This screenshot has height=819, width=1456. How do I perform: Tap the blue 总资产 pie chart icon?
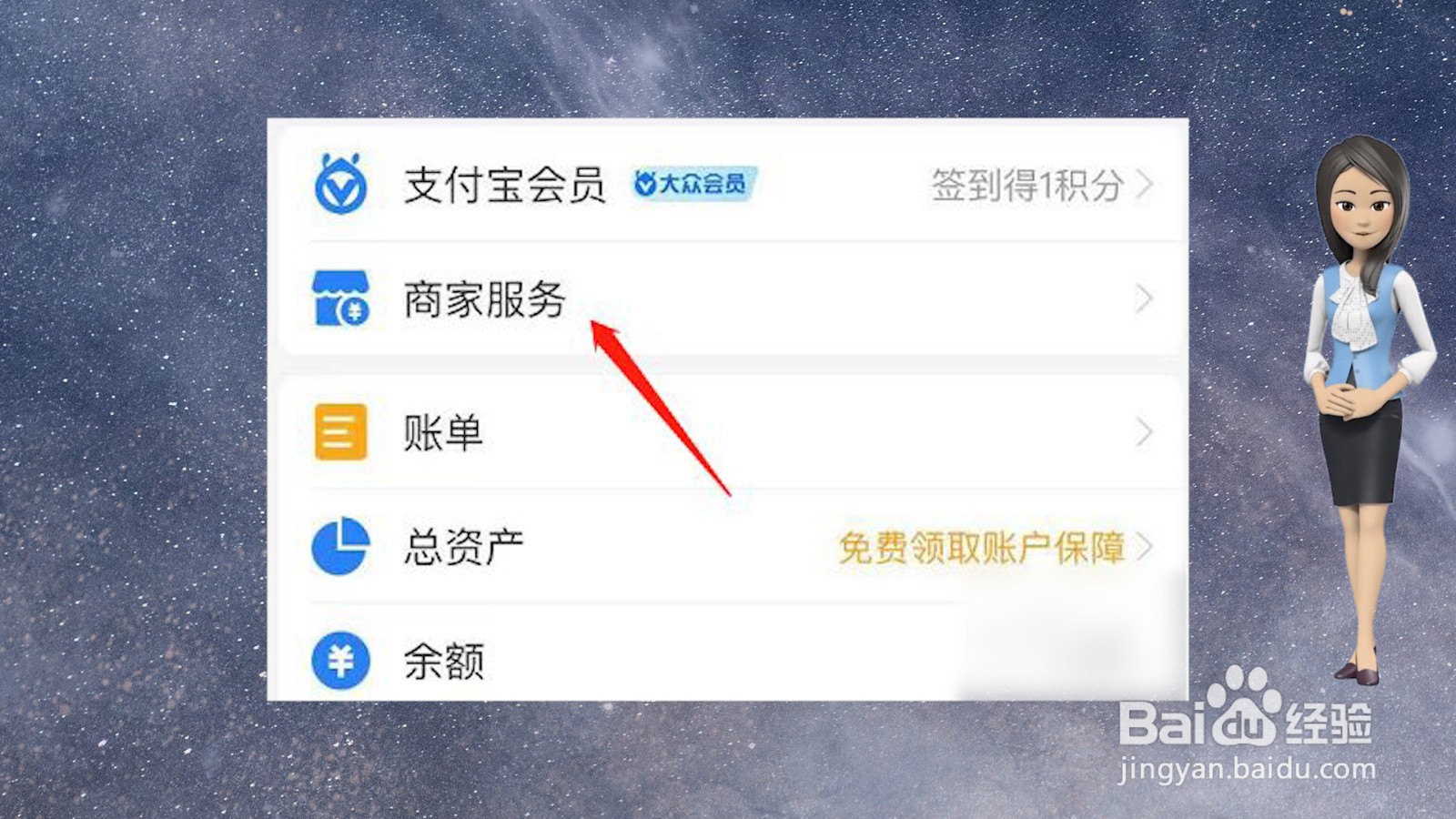tap(340, 546)
